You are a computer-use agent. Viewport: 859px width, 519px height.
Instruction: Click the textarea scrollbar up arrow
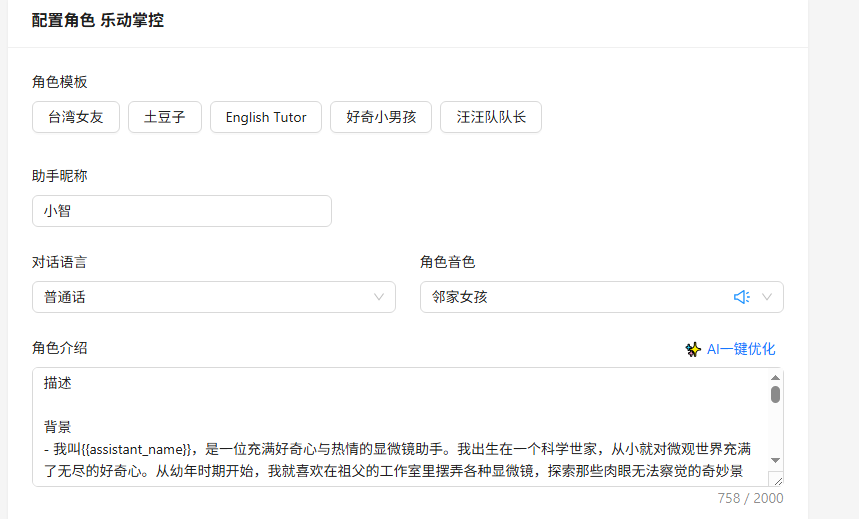775,377
